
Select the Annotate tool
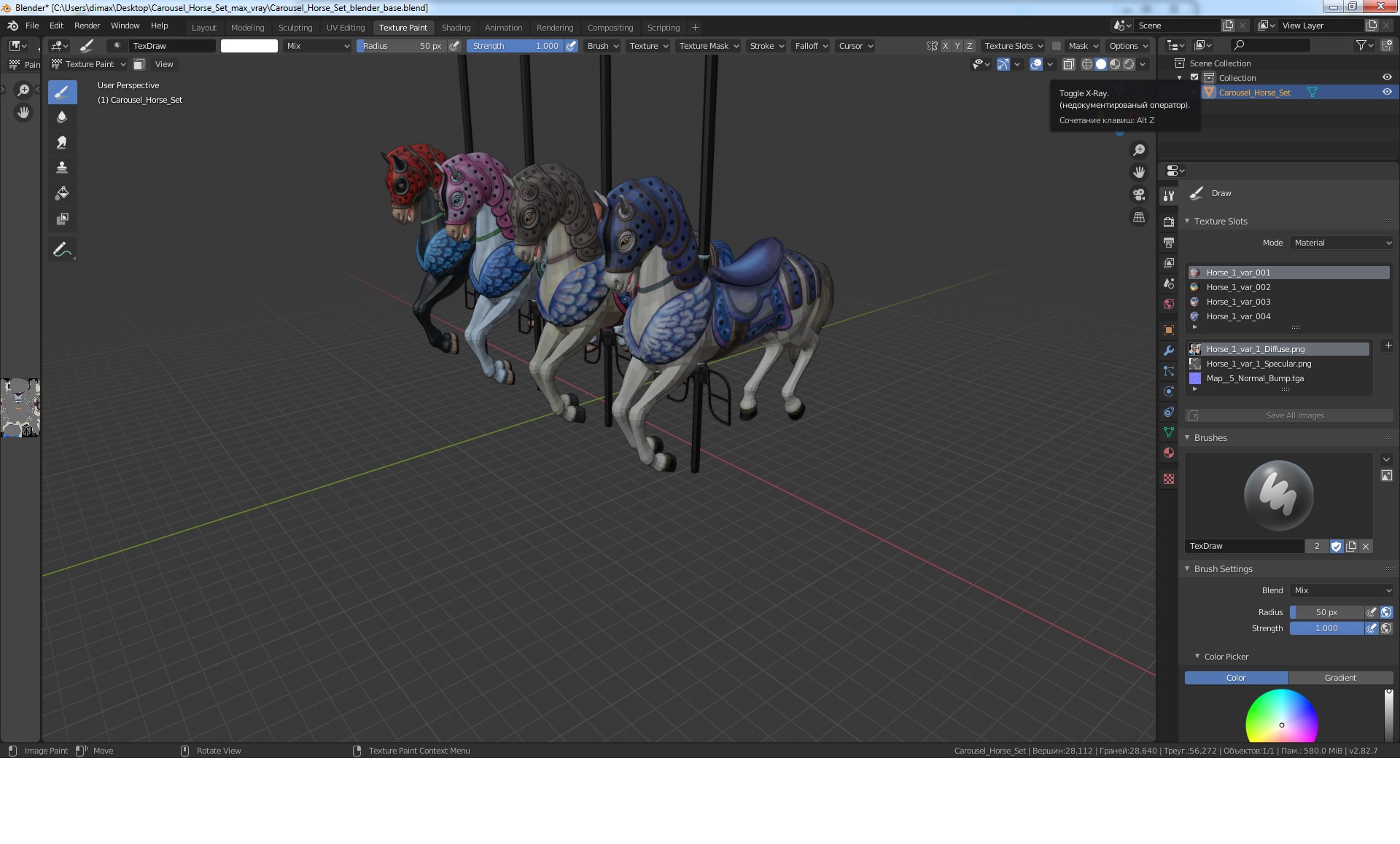pos(63,249)
